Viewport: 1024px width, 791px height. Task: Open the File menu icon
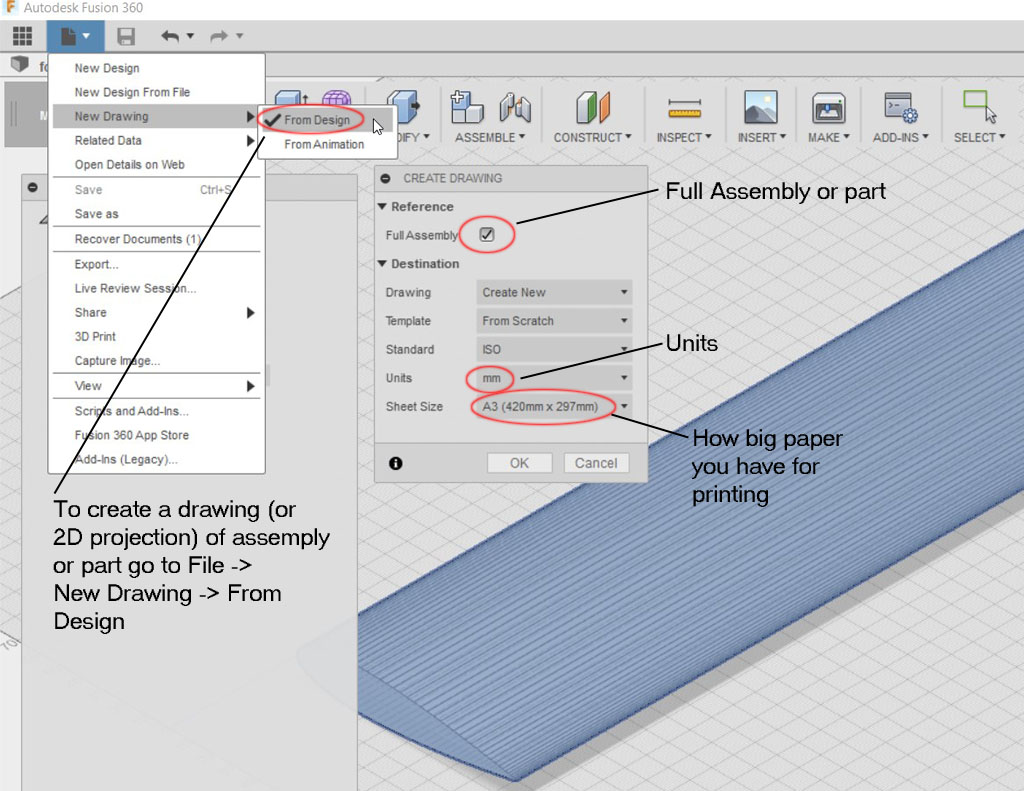point(75,36)
